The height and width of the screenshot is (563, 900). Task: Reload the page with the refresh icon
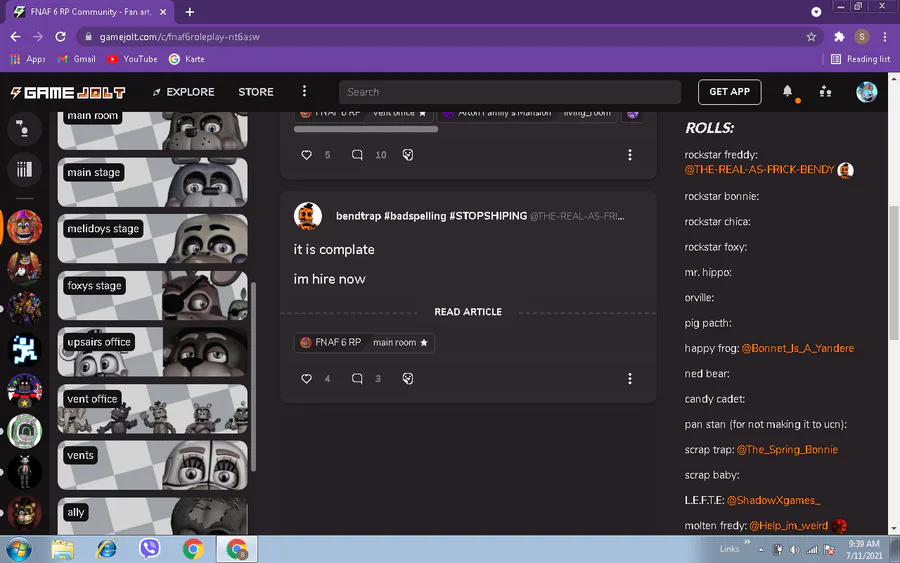point(60,37)
